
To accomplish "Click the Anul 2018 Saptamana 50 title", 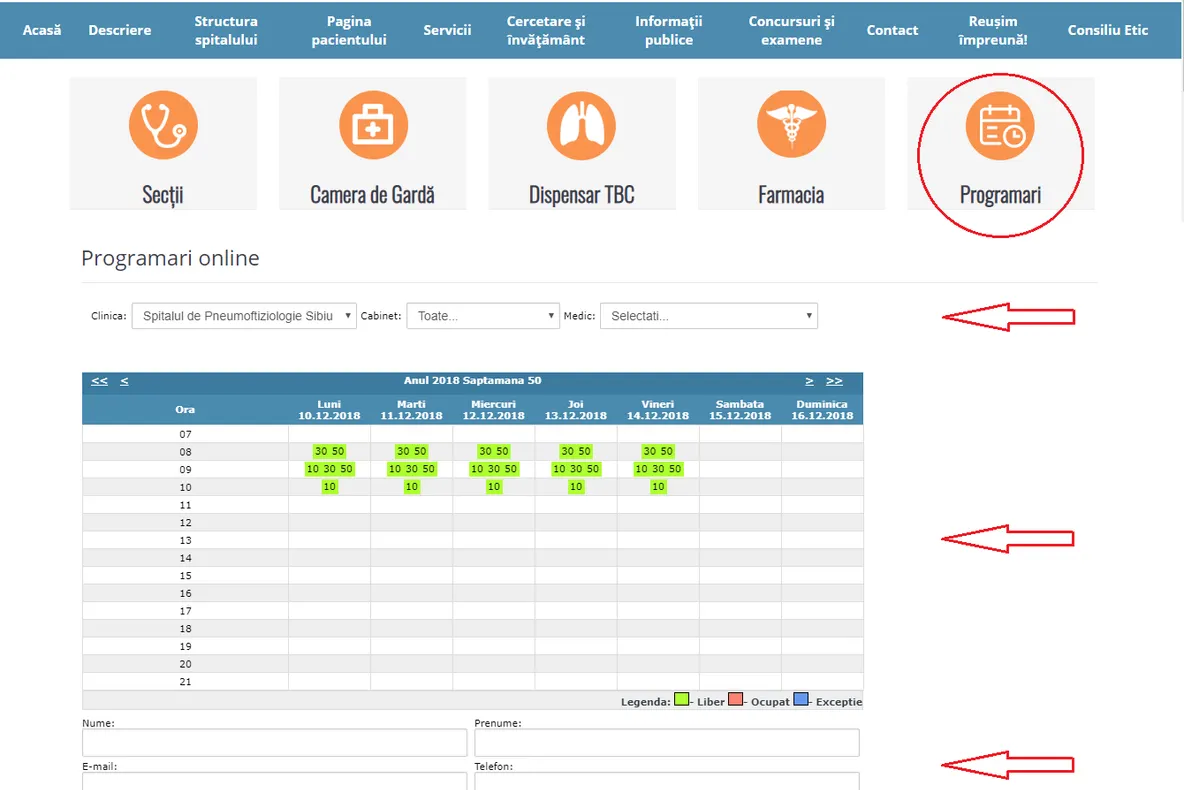I will point(473,381).
